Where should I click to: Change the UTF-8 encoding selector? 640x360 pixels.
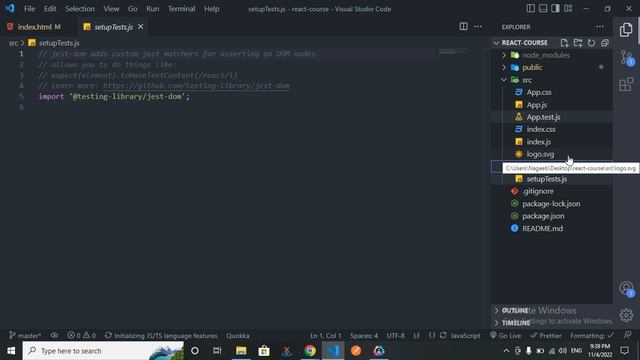coord(395,336)
